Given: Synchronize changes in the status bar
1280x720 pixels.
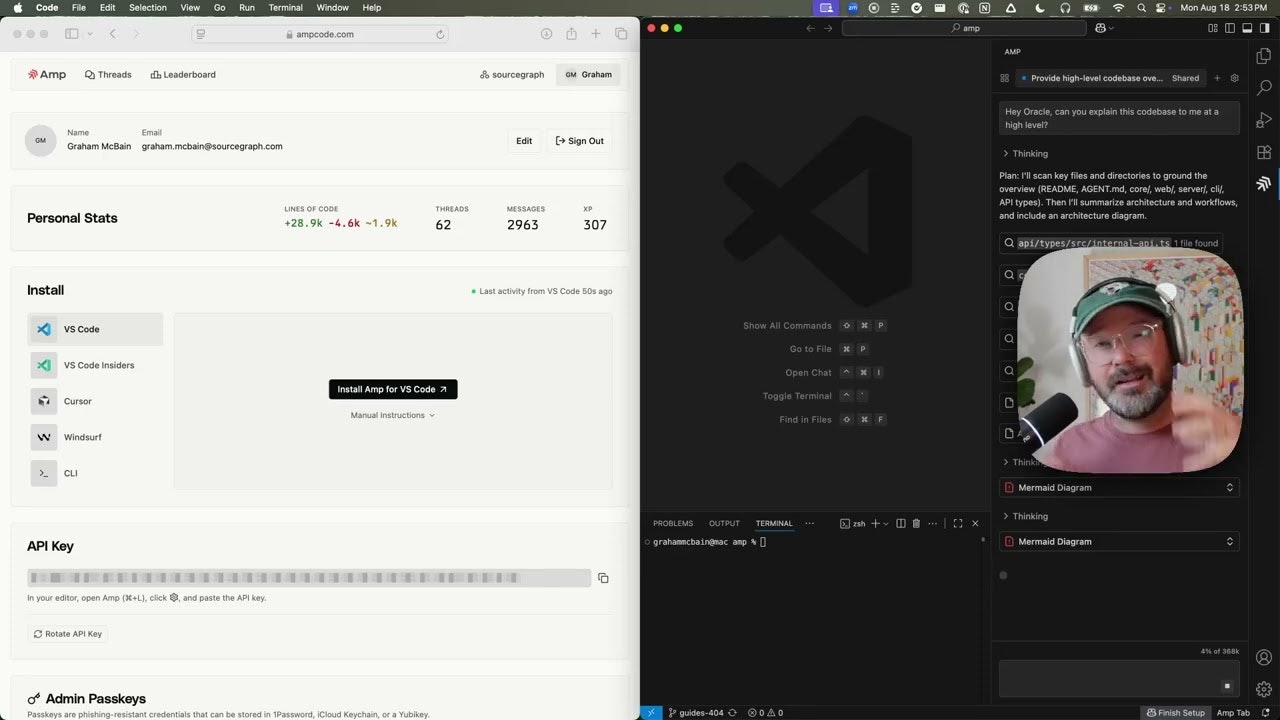Looking at the screenshot, I should [732, 713].
